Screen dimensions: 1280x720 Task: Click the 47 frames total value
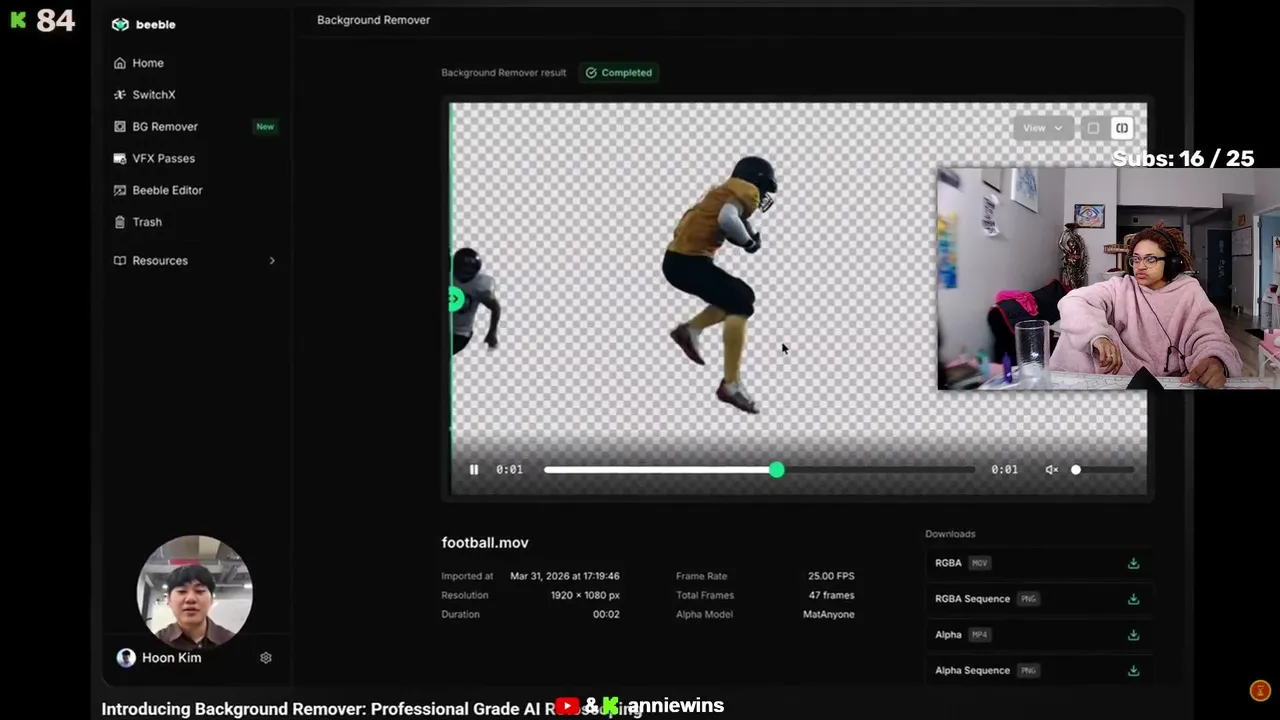831,595
